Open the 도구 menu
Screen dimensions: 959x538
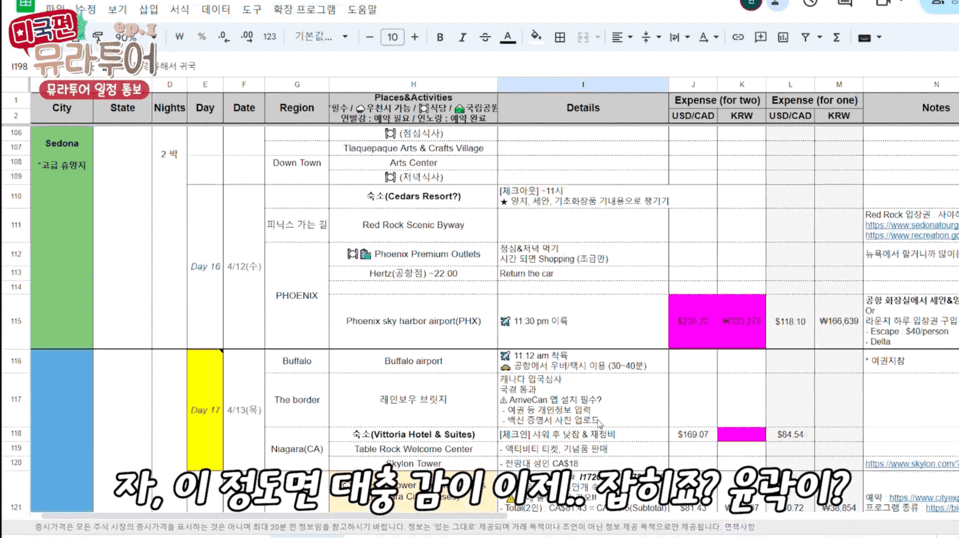[x=251, y=9]
